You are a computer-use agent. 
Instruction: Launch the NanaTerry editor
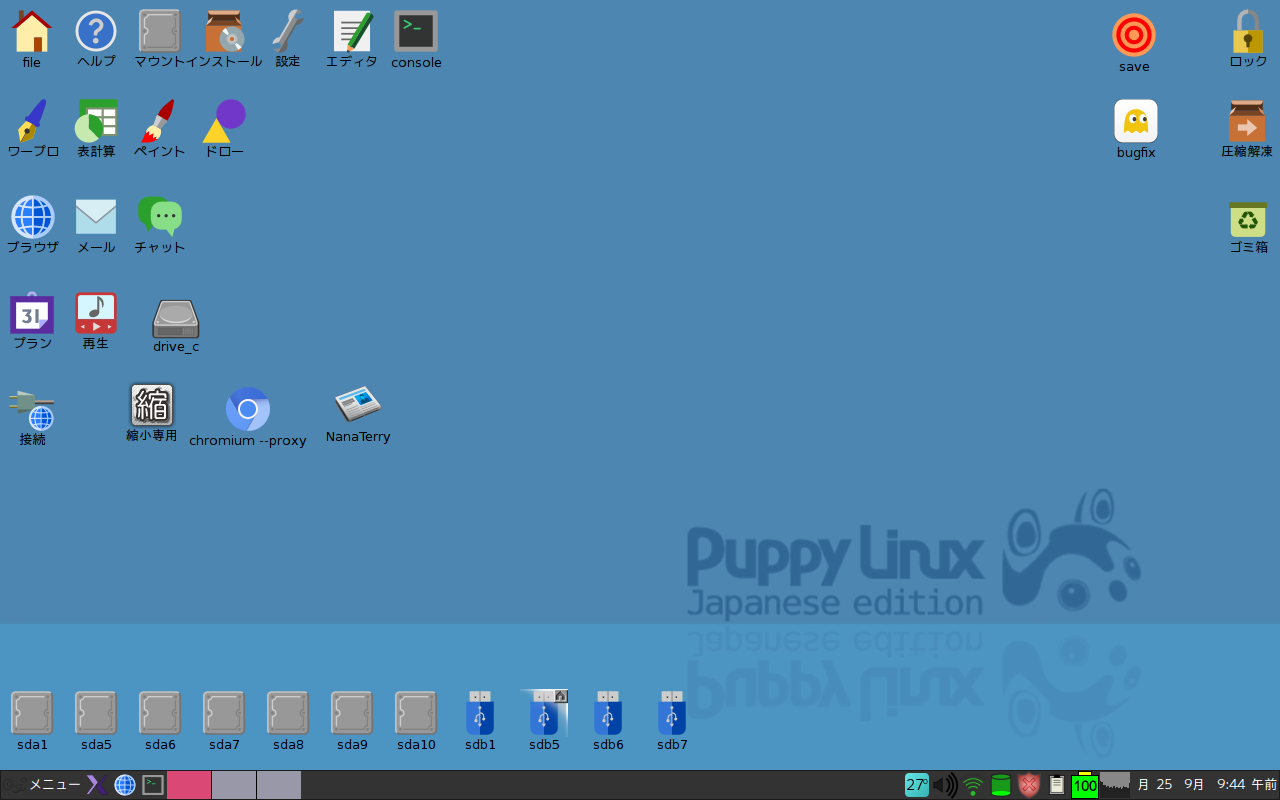point(357,405)
